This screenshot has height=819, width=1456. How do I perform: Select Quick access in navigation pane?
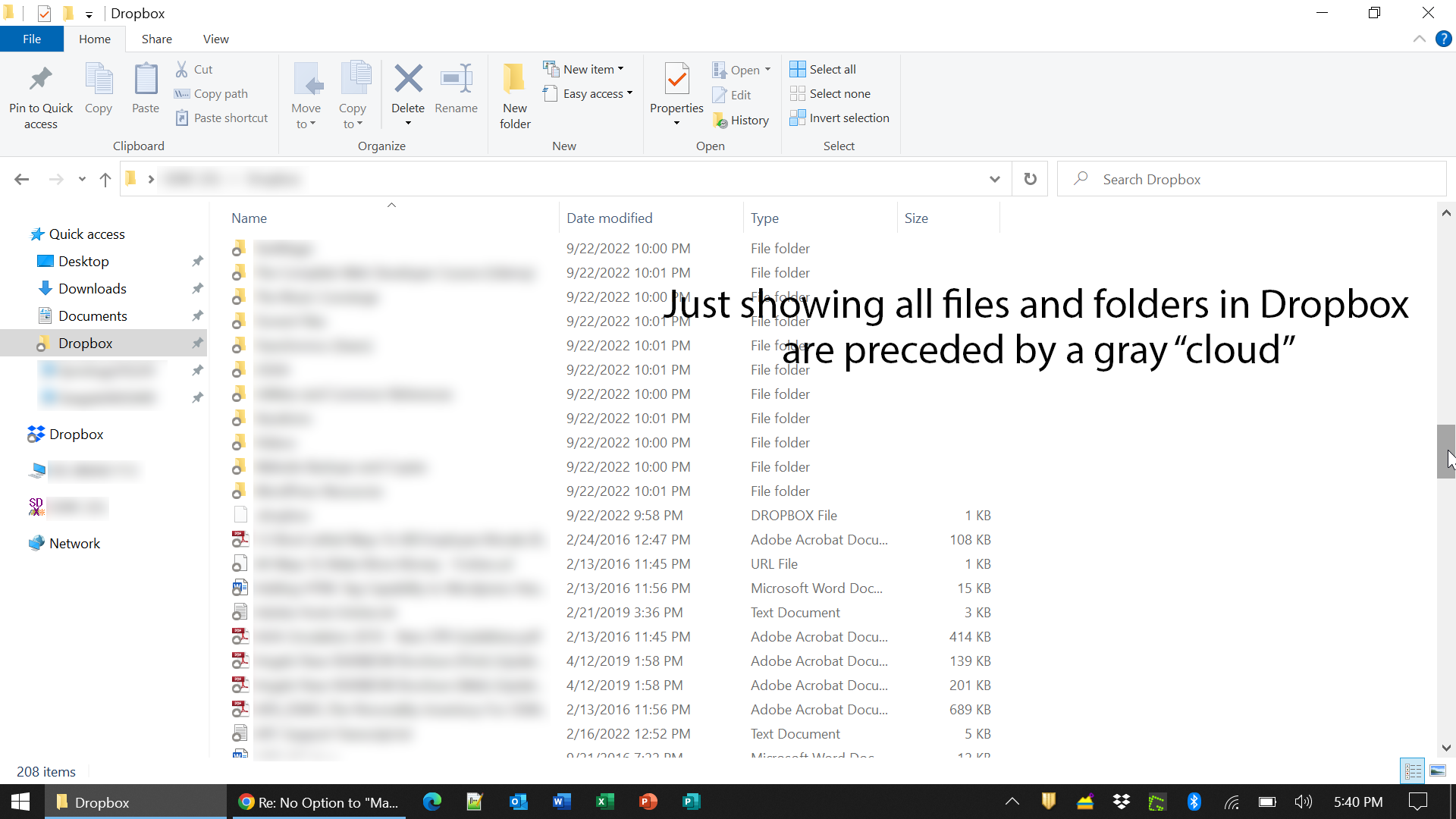tap(77, 234)
